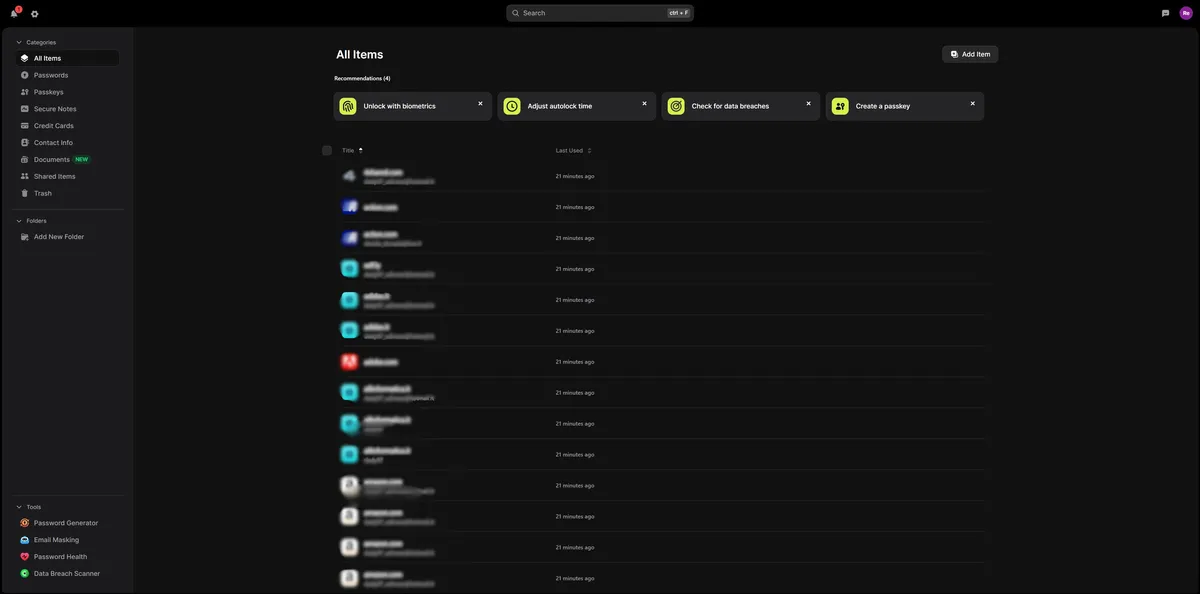Image resolution: width=1200 pixels, height=594 pixels.
Task: Dismiss the Create a passkey card
Action: coord(972,103)
